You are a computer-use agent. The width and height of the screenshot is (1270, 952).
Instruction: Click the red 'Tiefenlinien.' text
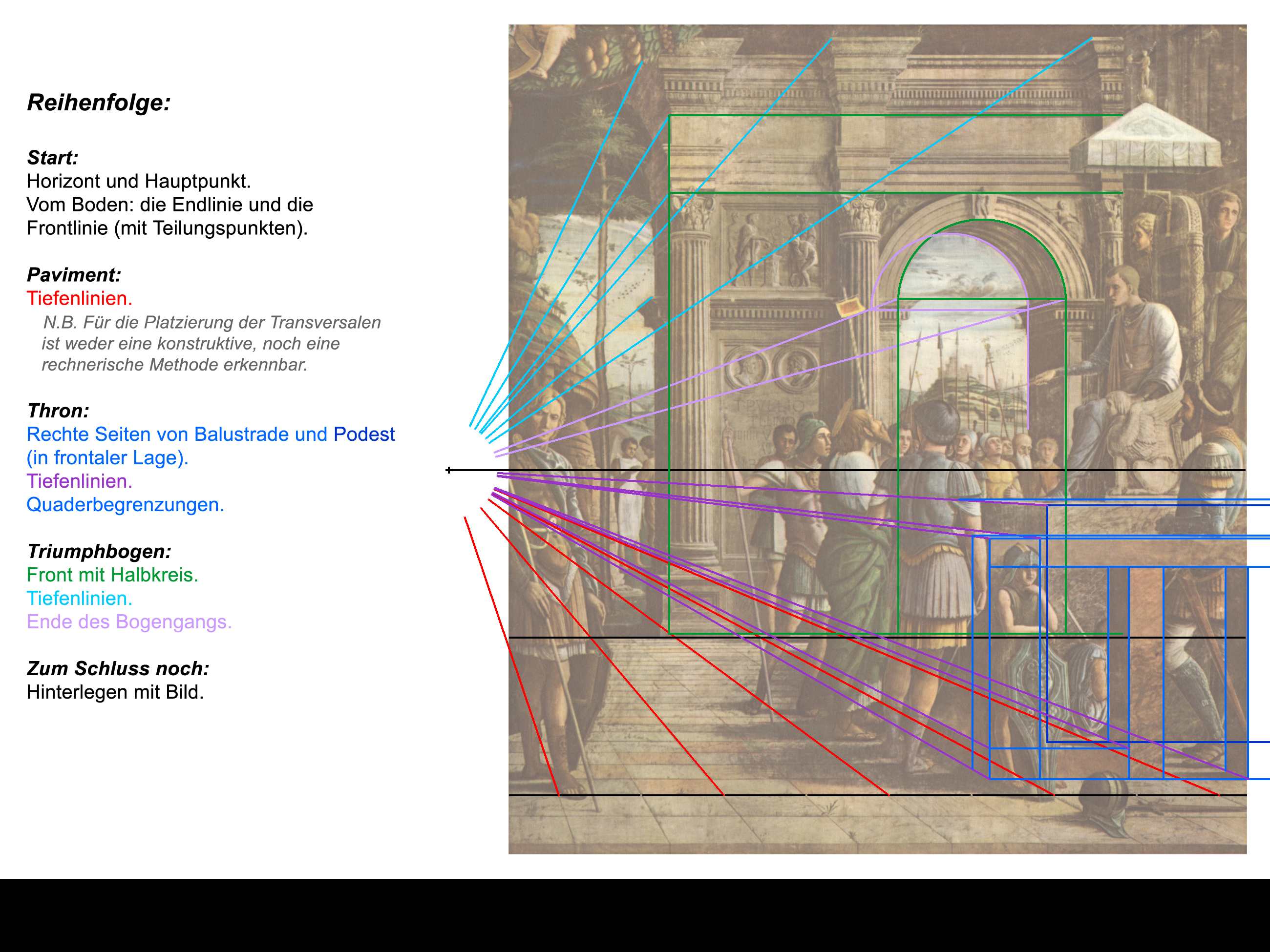[79, 298]
